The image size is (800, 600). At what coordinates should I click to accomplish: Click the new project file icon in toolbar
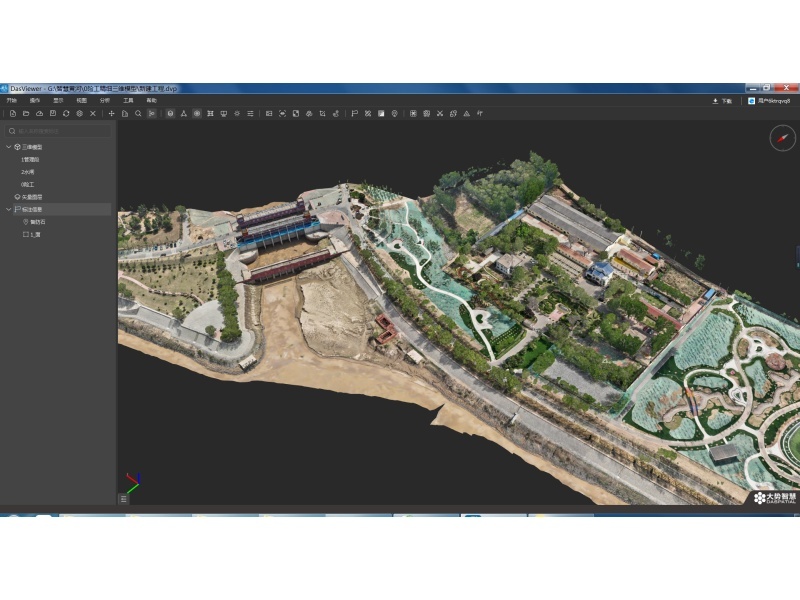point(13,114)
